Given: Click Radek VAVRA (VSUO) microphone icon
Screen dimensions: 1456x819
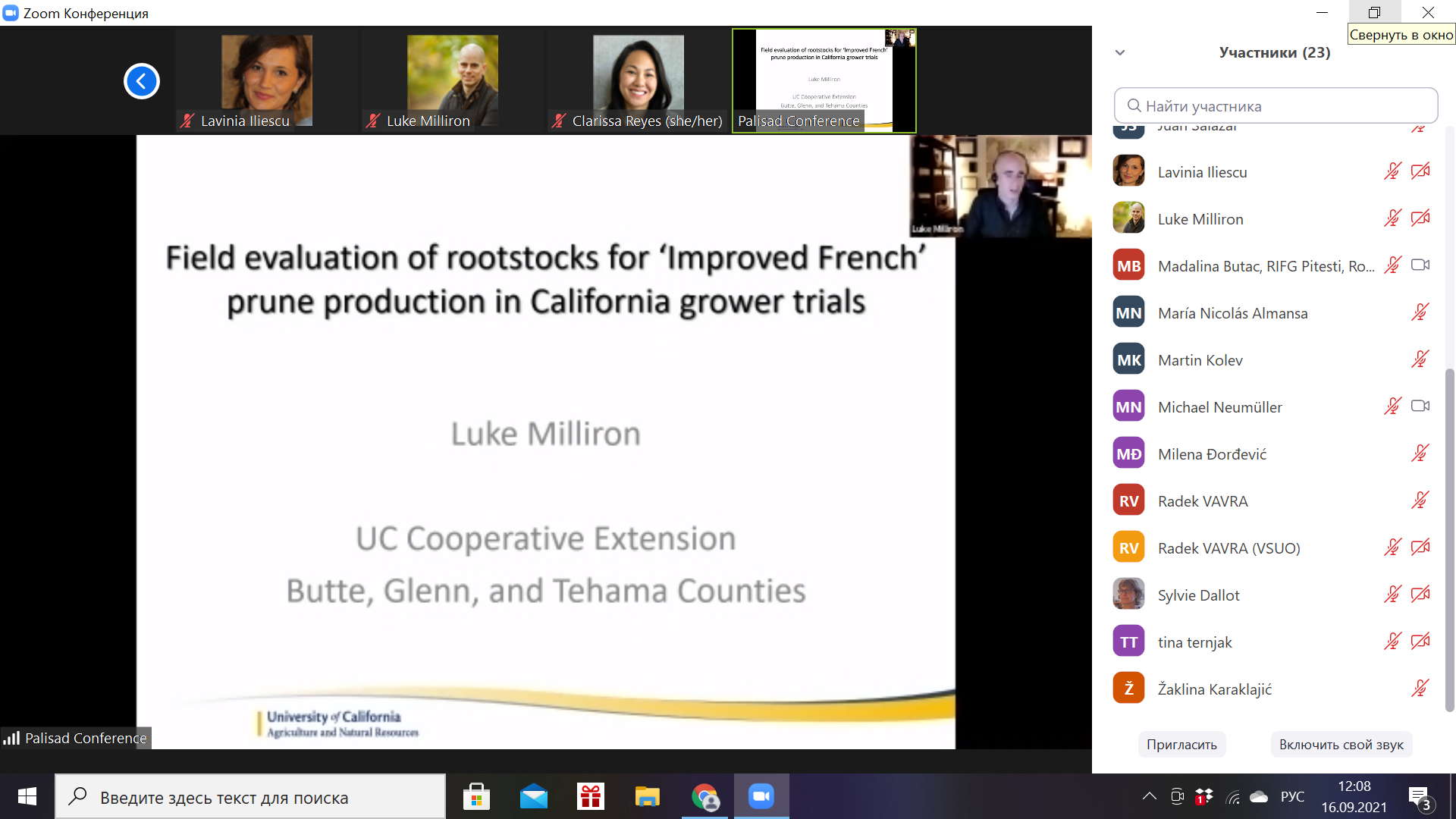Looking at the screenshot, I should 1392,548.
